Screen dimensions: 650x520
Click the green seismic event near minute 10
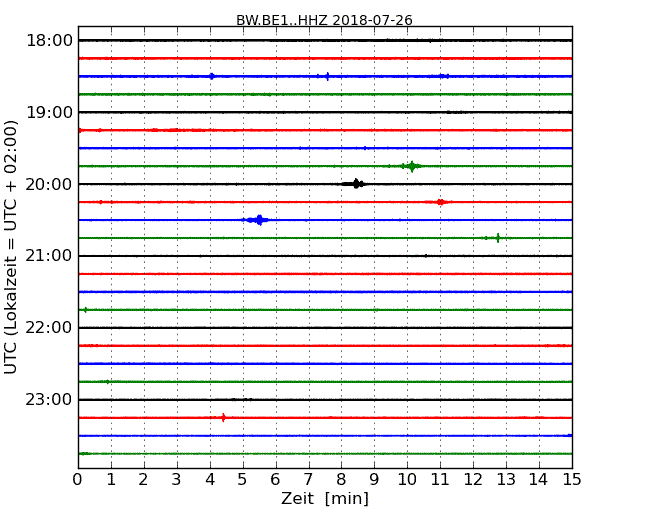tap(408, 166)
